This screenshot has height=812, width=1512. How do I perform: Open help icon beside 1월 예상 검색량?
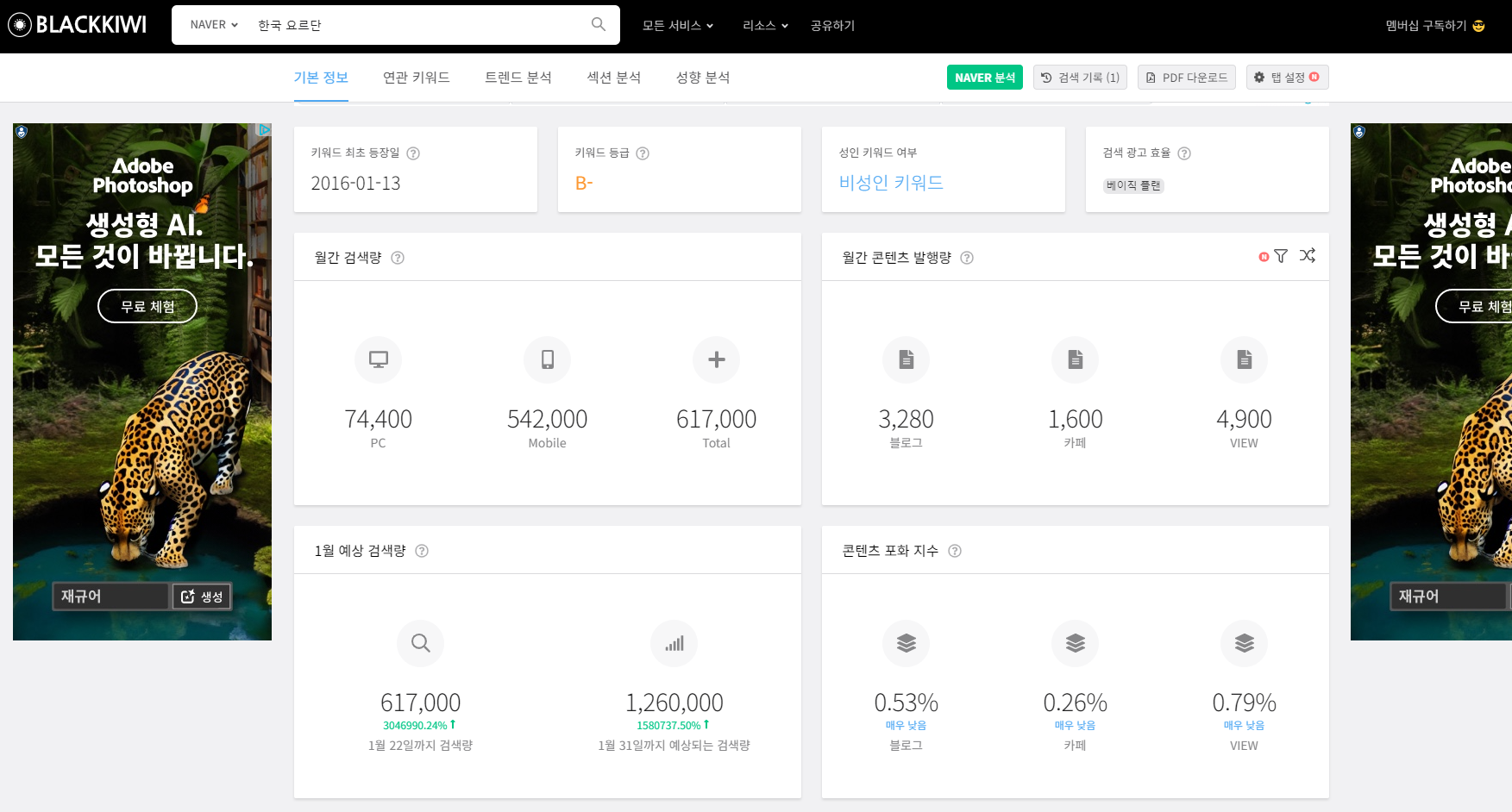pyautogui.click(x=422, y=551)
